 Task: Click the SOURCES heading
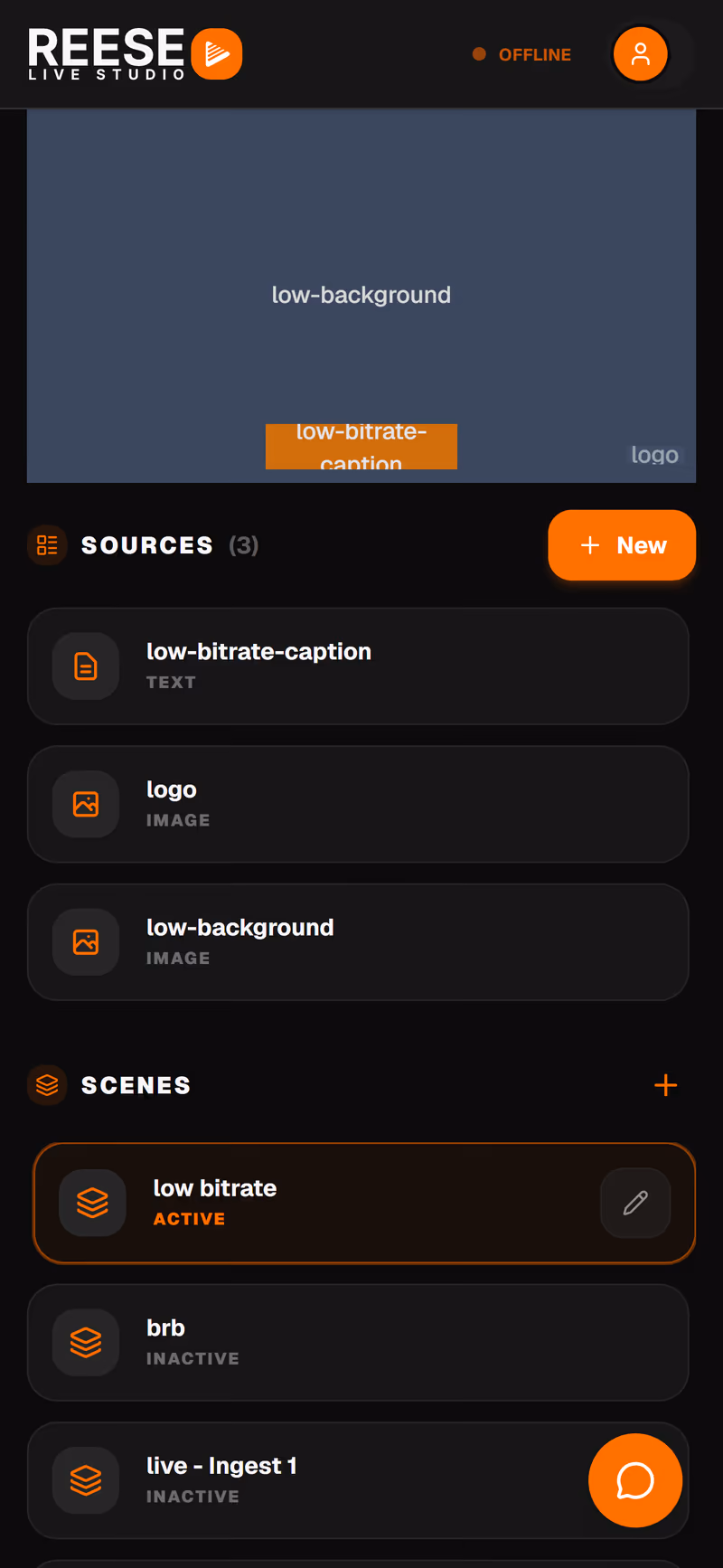coord(147,545)
